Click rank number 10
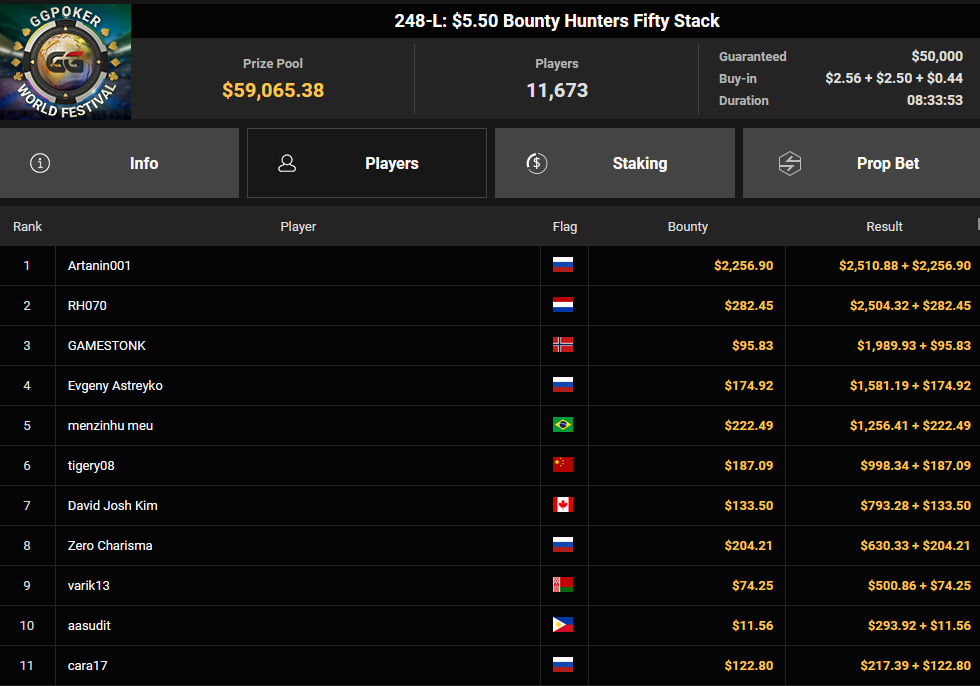 [27, 625]
